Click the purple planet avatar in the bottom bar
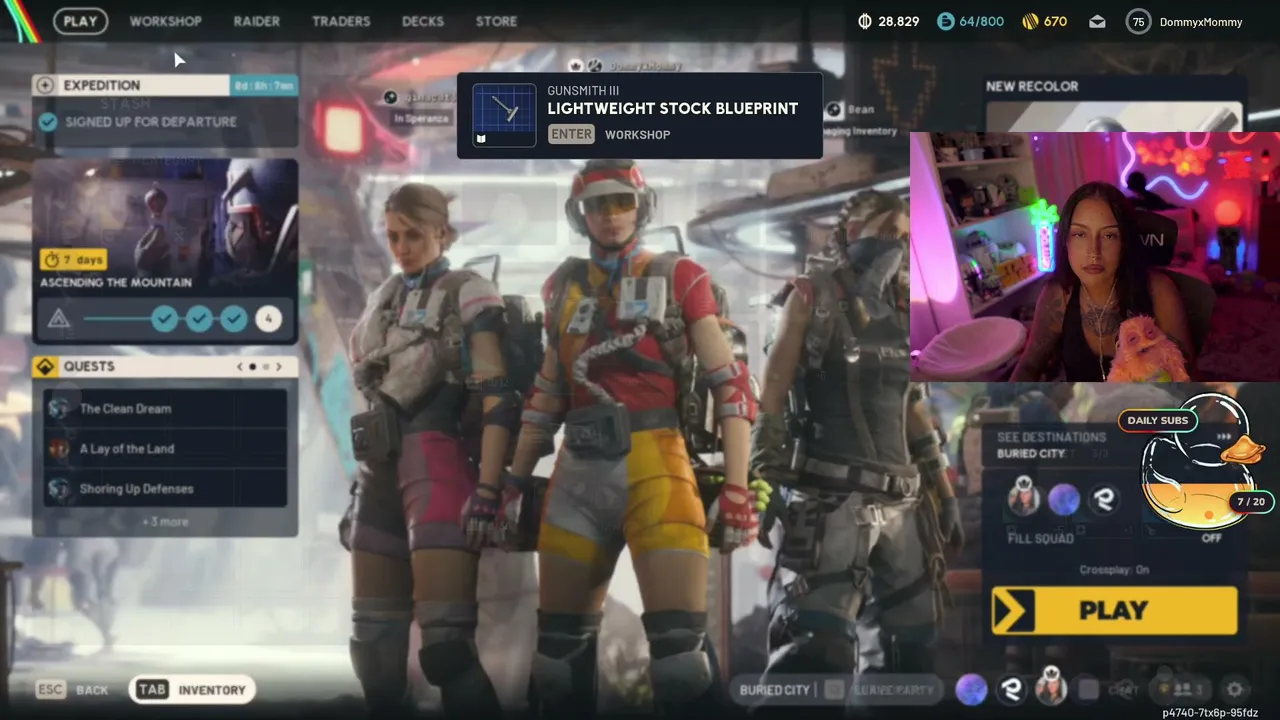 click(x=971, y=689)
